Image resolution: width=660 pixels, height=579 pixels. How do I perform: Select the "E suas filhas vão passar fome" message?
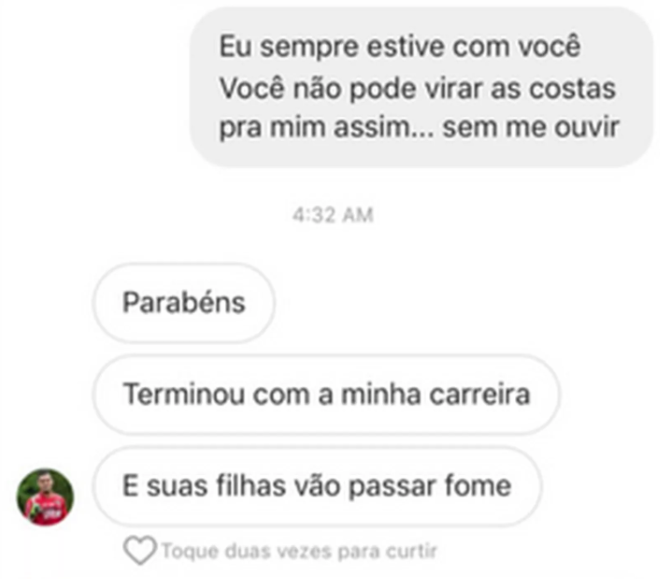coord(317,486)
